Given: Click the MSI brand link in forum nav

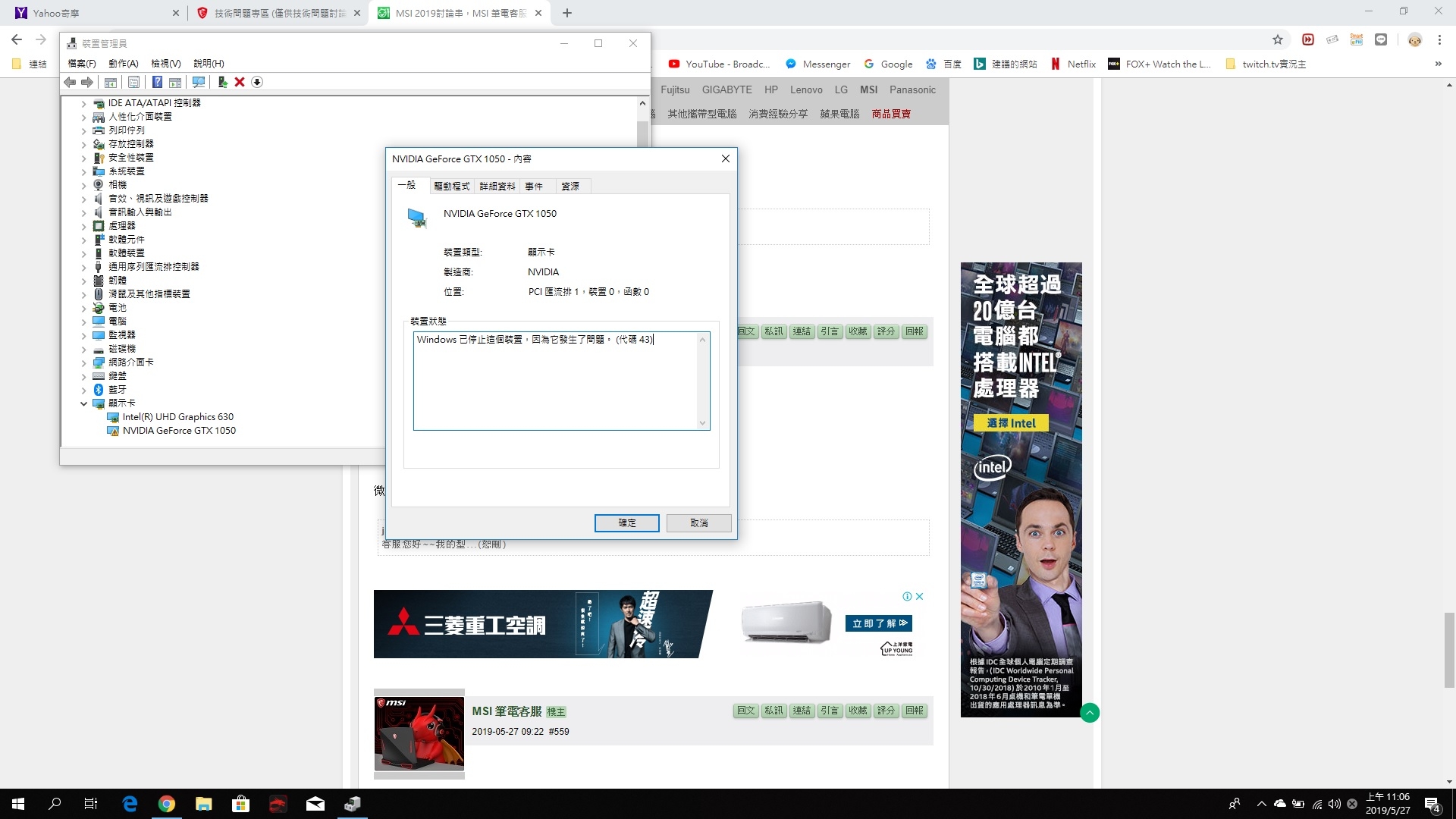Looking at the screenshot, I should [x=868, y=89].
